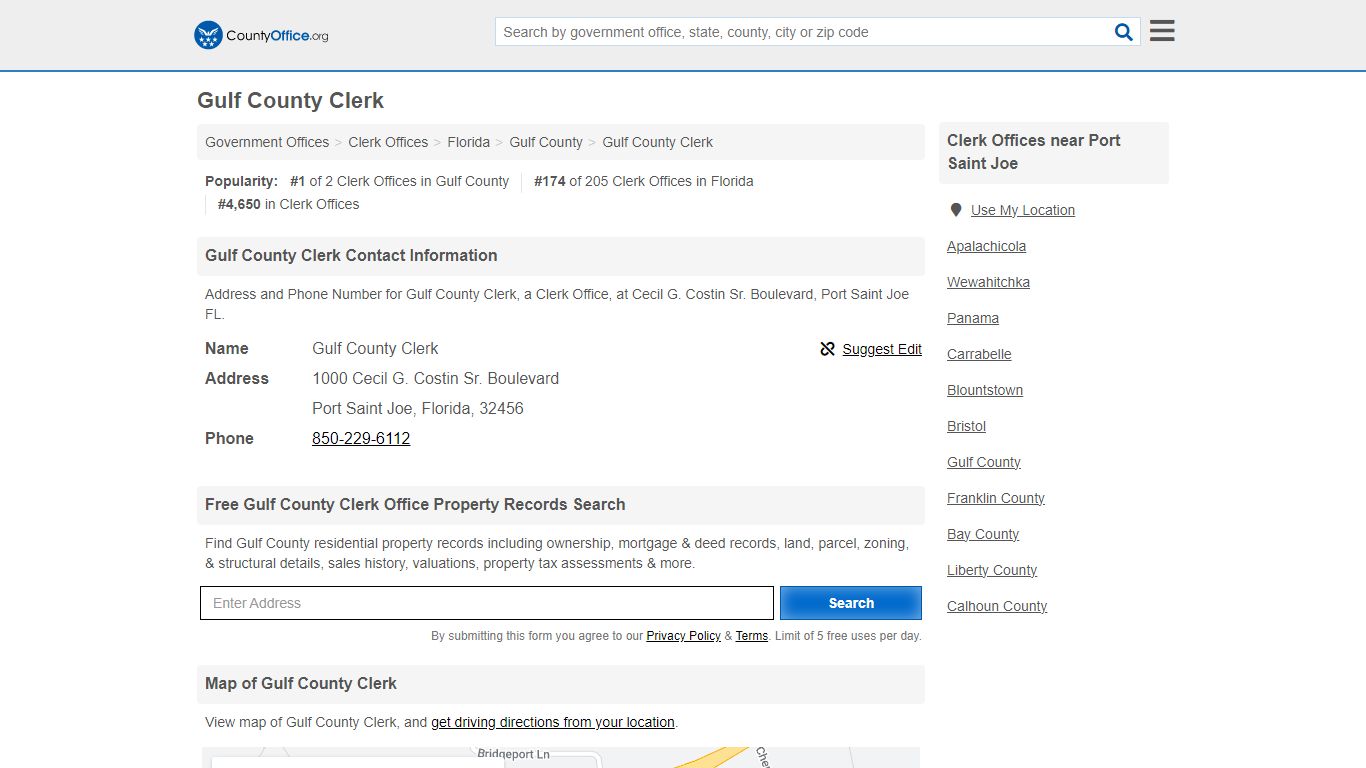Open Bristol clerk offices link
Viewport: 1366px width, 768px height.
pyautogui.click(x=966, y=426)
